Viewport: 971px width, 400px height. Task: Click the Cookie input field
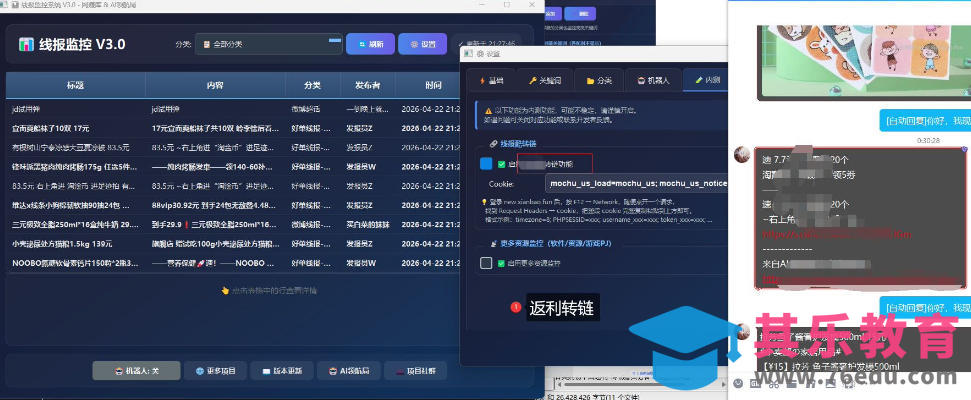click(637, 184)
